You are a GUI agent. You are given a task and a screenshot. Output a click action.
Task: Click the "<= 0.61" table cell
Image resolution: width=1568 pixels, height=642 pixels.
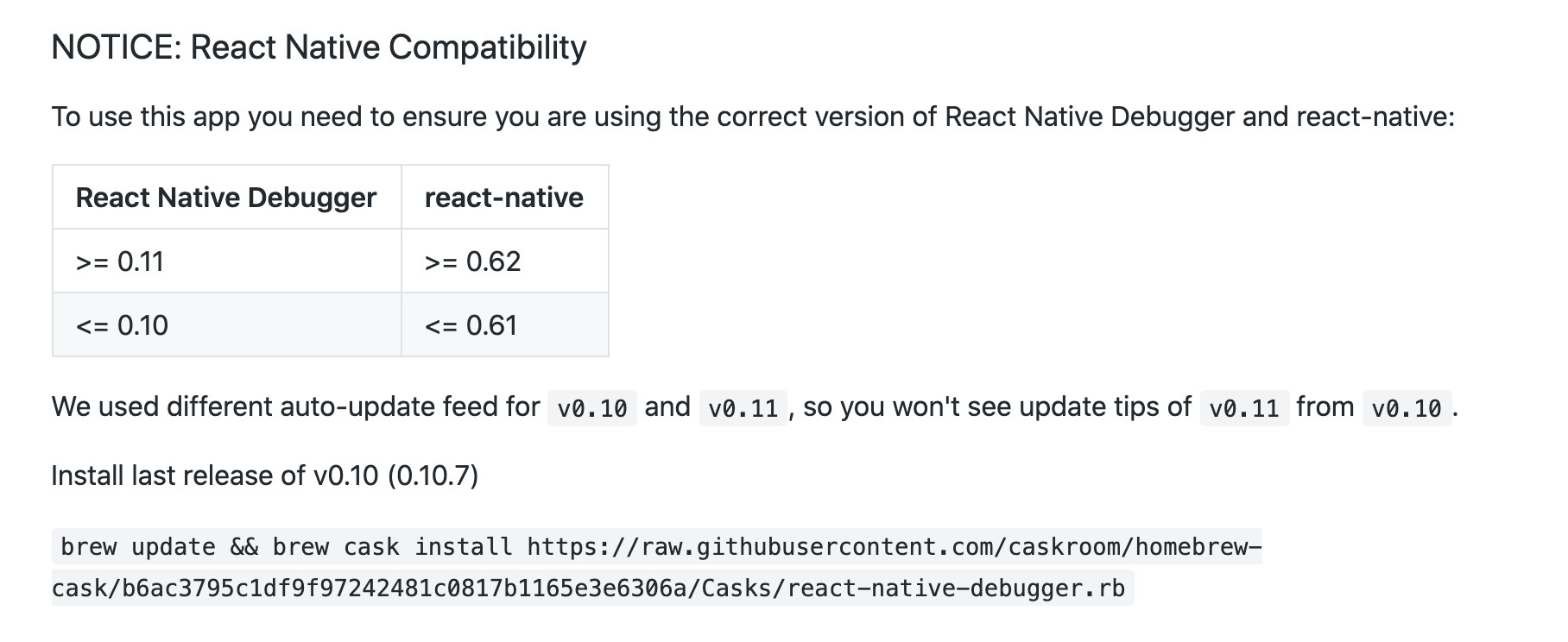(x=471, y=325)
